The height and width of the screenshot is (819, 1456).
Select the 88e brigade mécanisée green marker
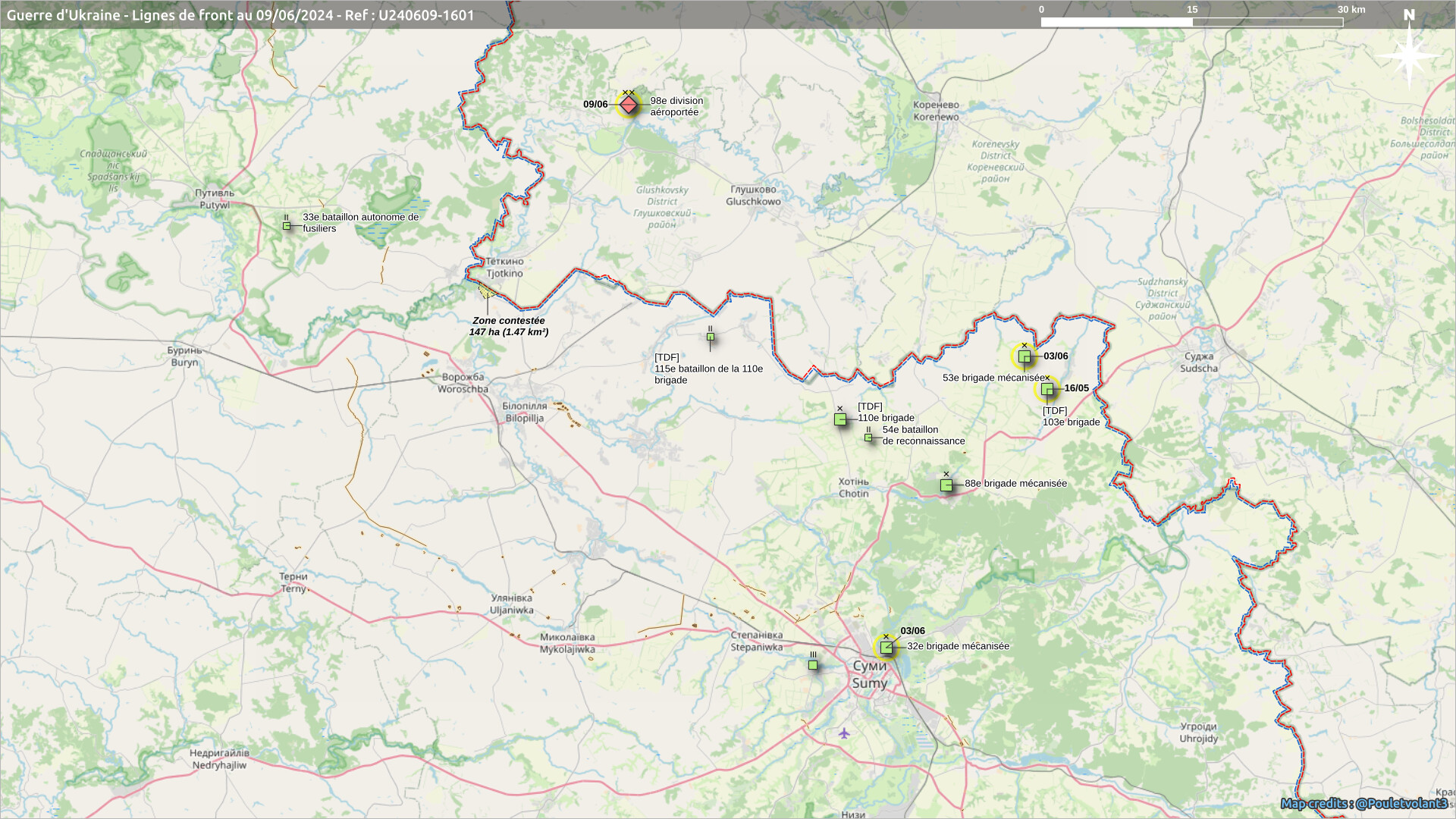(x=946, y=485)
